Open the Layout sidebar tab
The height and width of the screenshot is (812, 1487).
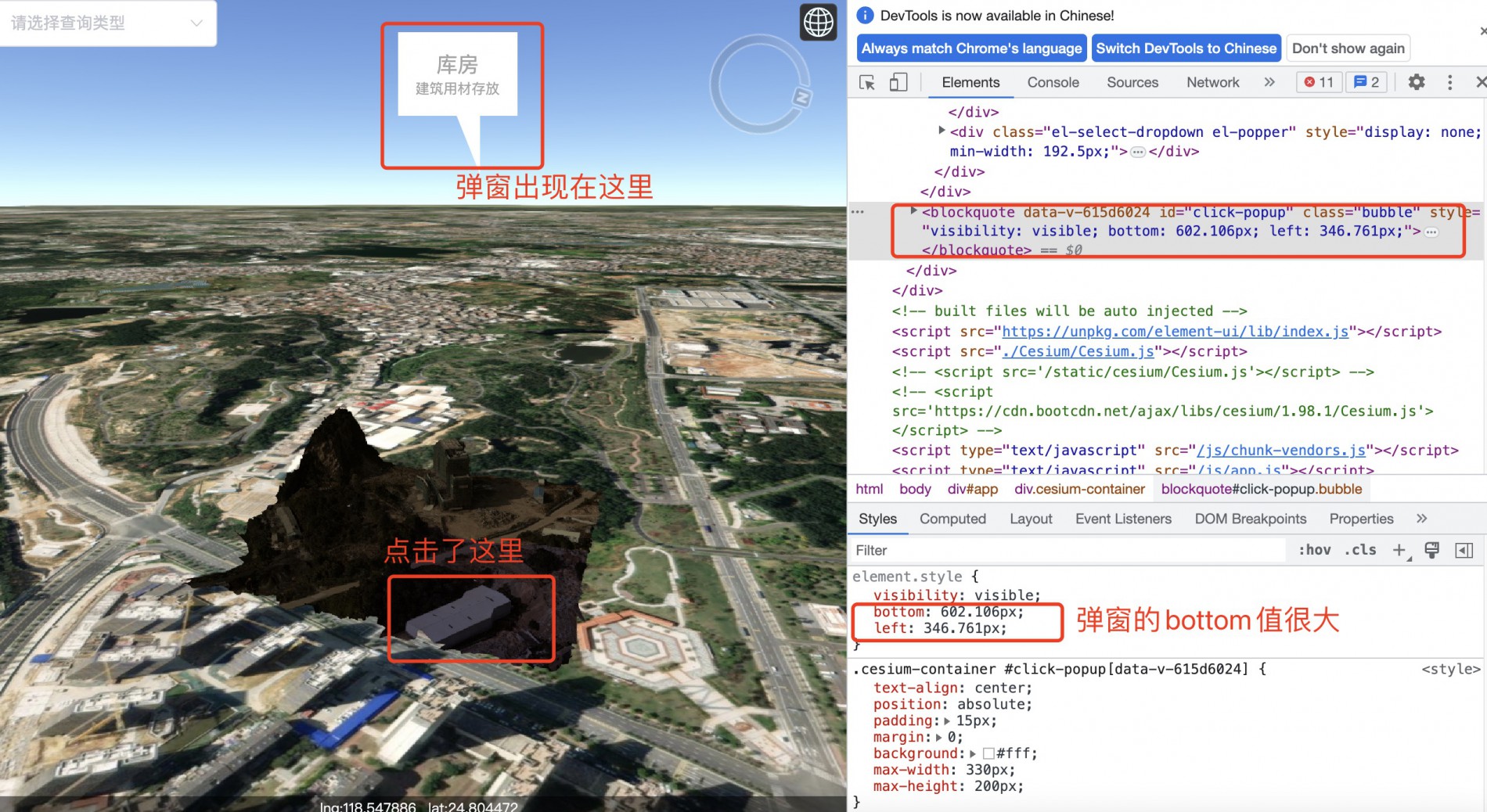tap(1031, 519)
